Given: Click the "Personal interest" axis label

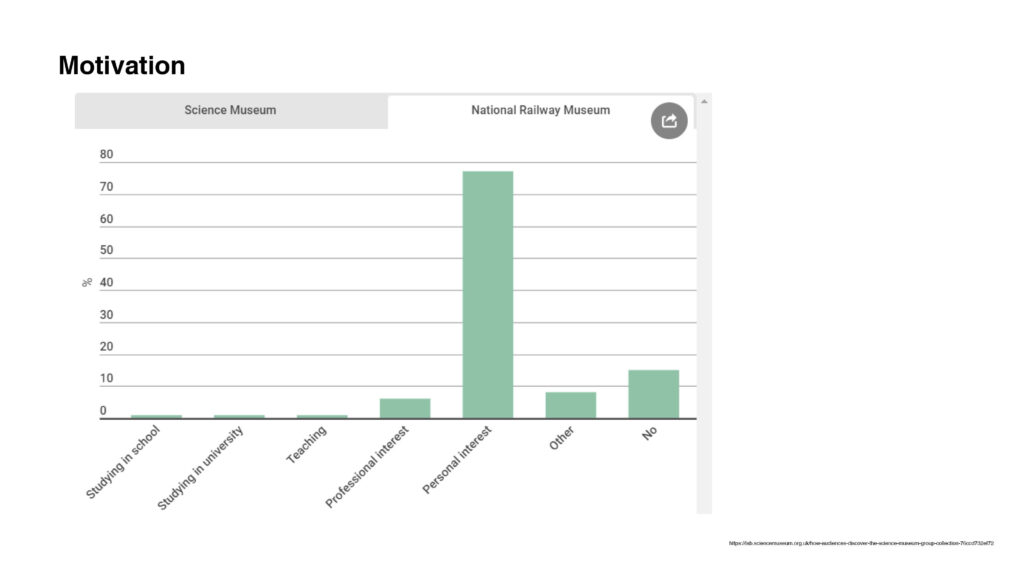Looking at the screenshot, I should tap(457, 460).
